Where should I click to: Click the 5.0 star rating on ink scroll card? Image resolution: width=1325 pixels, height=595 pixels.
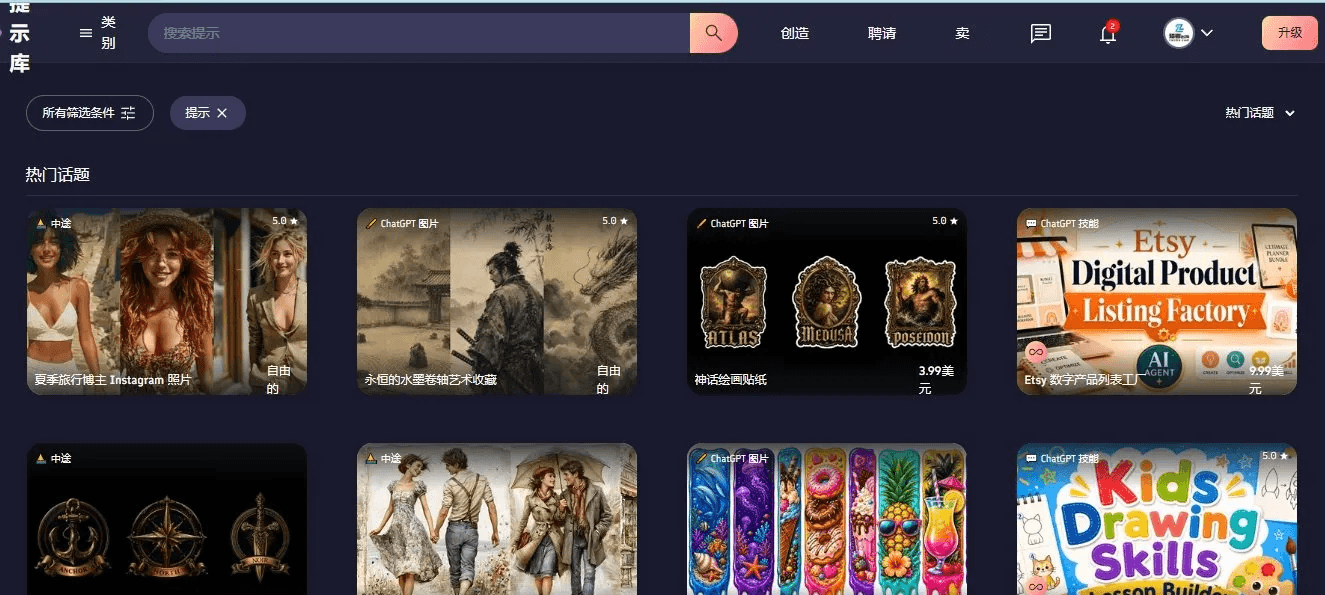click(x=615, y=221)
